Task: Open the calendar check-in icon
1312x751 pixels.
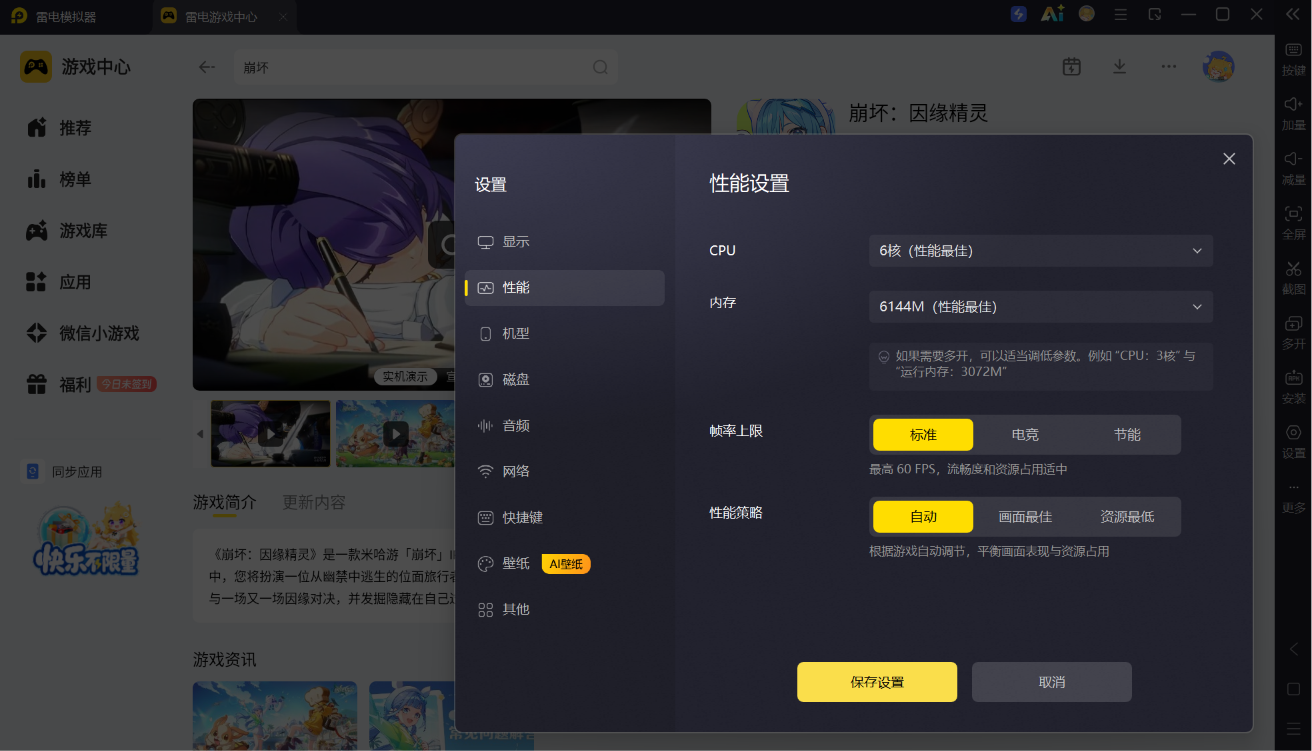Action: point(1071,67)
